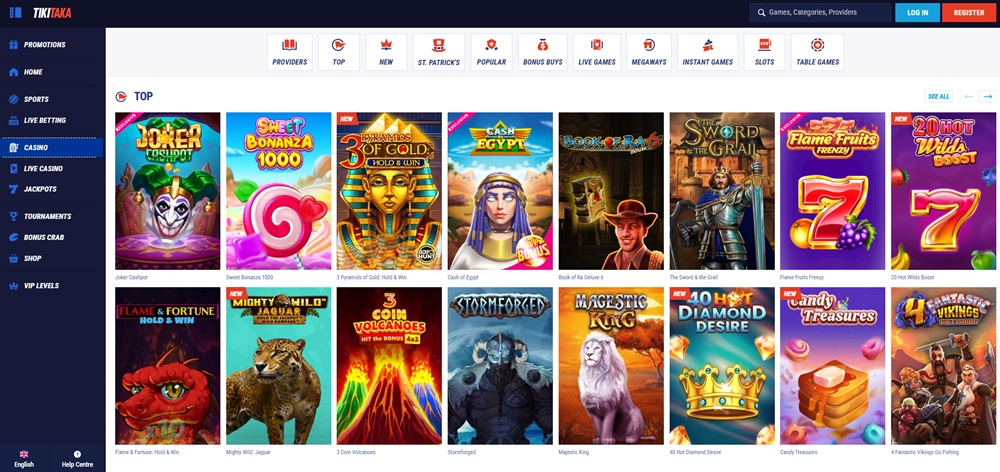The width and height of the screenshot is (1000, 472).
Task: Click the Sports ball icon in sidebar
Action: tap(13, 100)
